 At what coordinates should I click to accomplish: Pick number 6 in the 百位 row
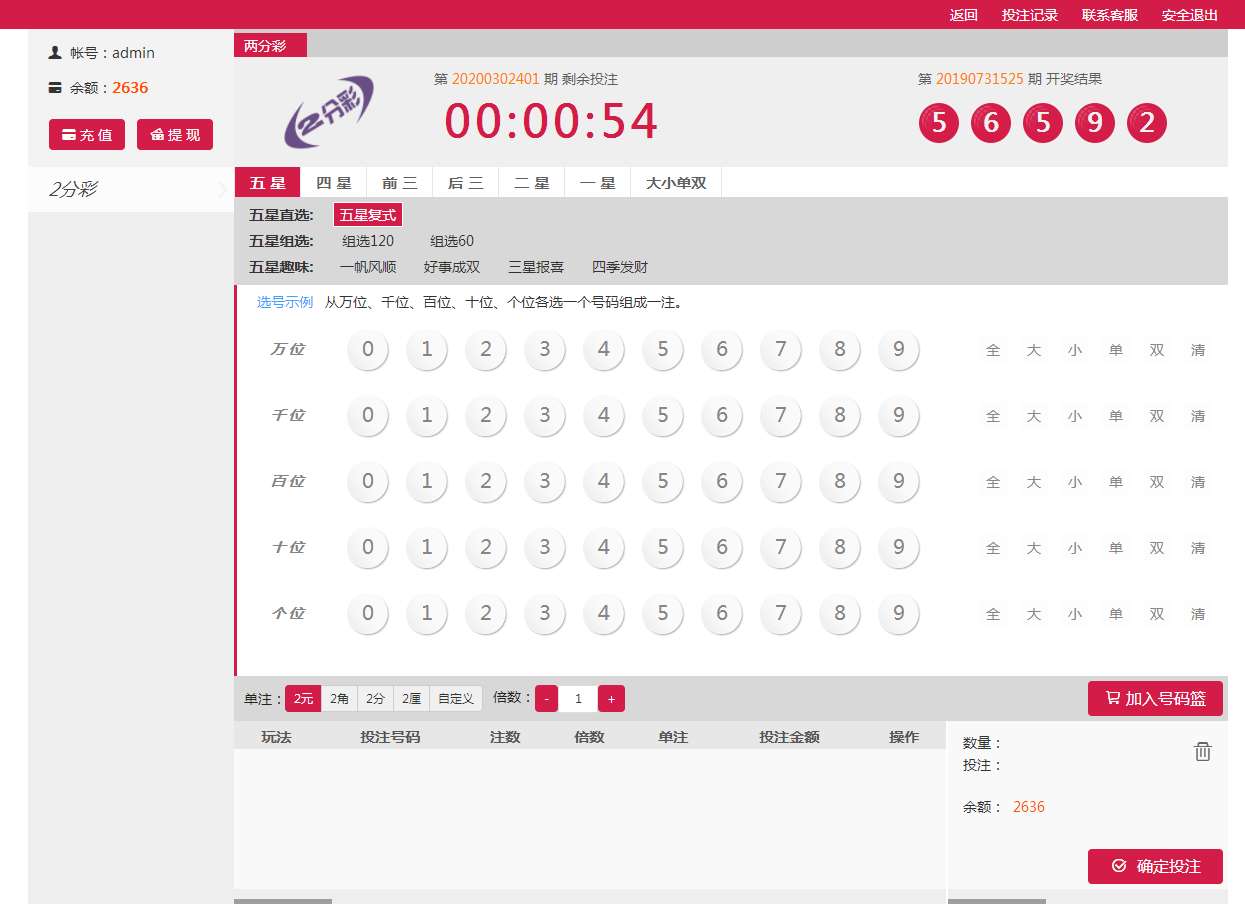722,482
